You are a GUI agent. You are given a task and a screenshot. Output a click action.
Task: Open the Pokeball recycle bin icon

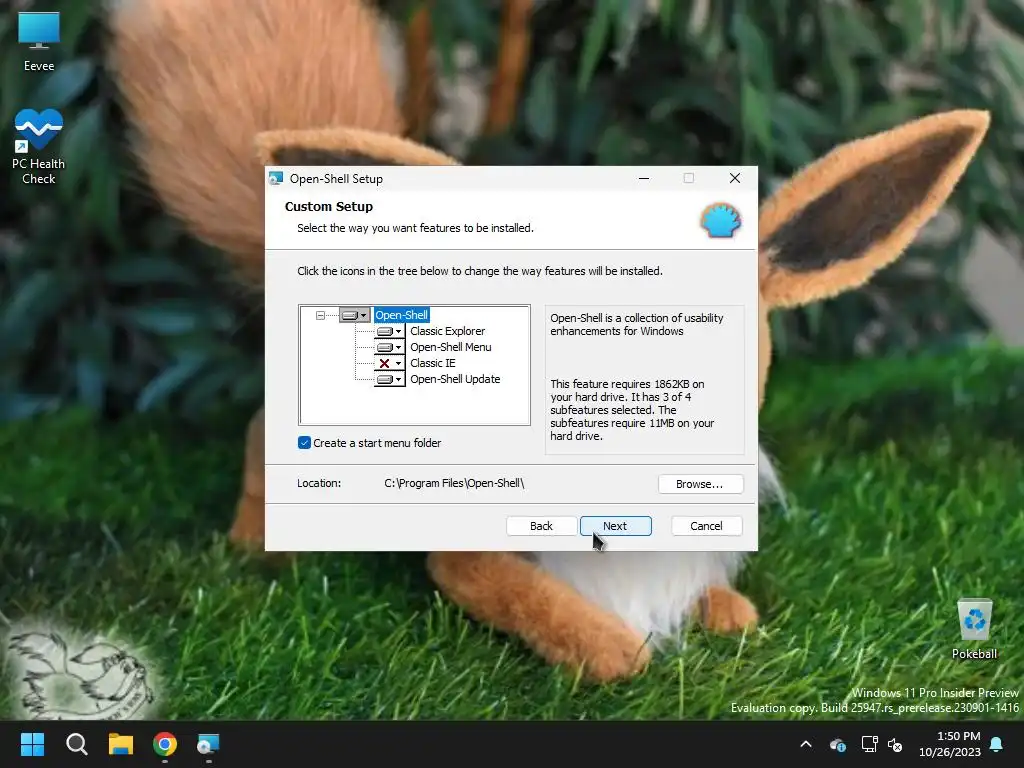click(974, 630)
